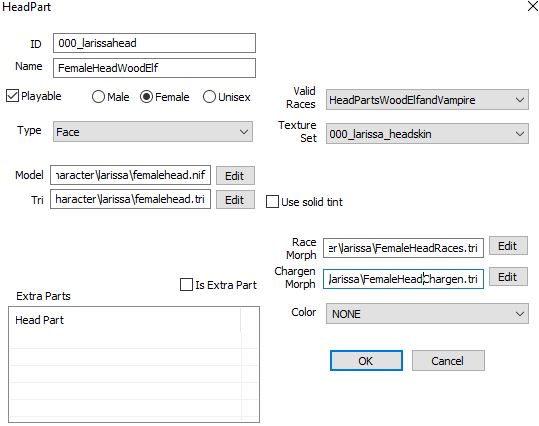
Task: Click the ID field with 000_larissahead
Action: pos(154,43)
